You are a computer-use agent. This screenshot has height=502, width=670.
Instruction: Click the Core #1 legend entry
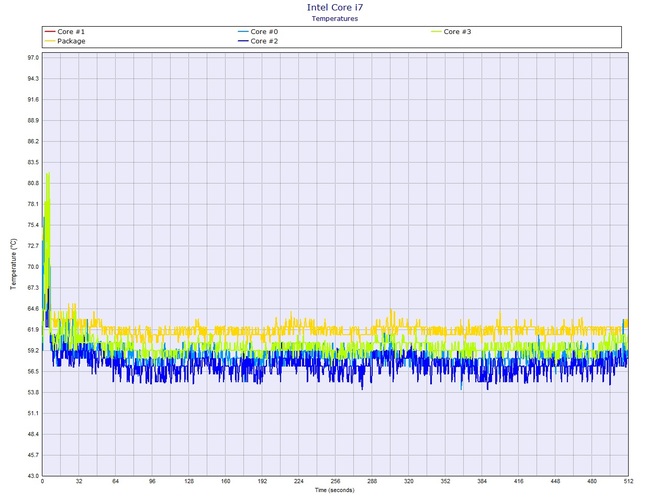click(x=65, y=32)
